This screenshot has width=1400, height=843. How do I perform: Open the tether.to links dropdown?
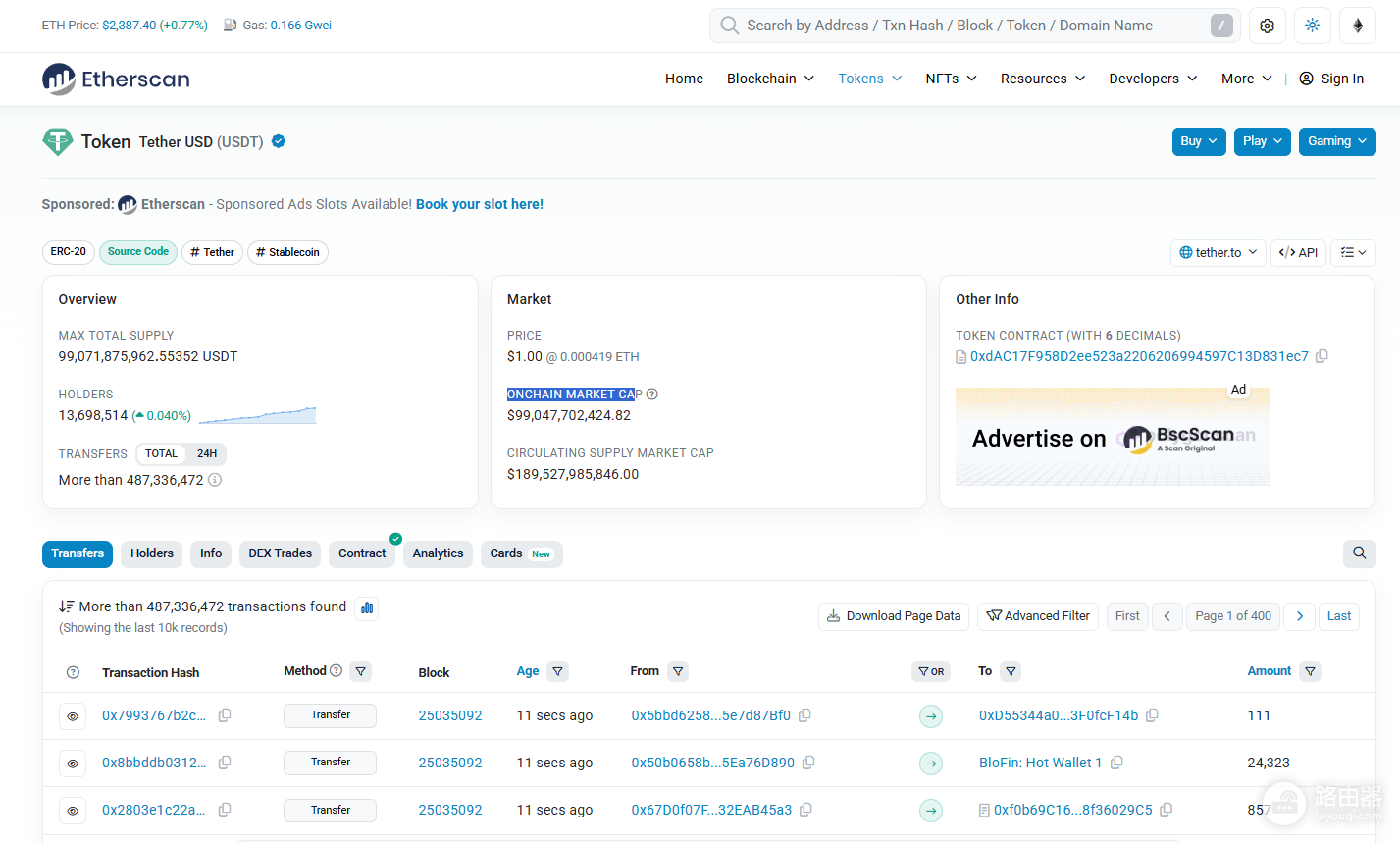[x=1219, y=252]
